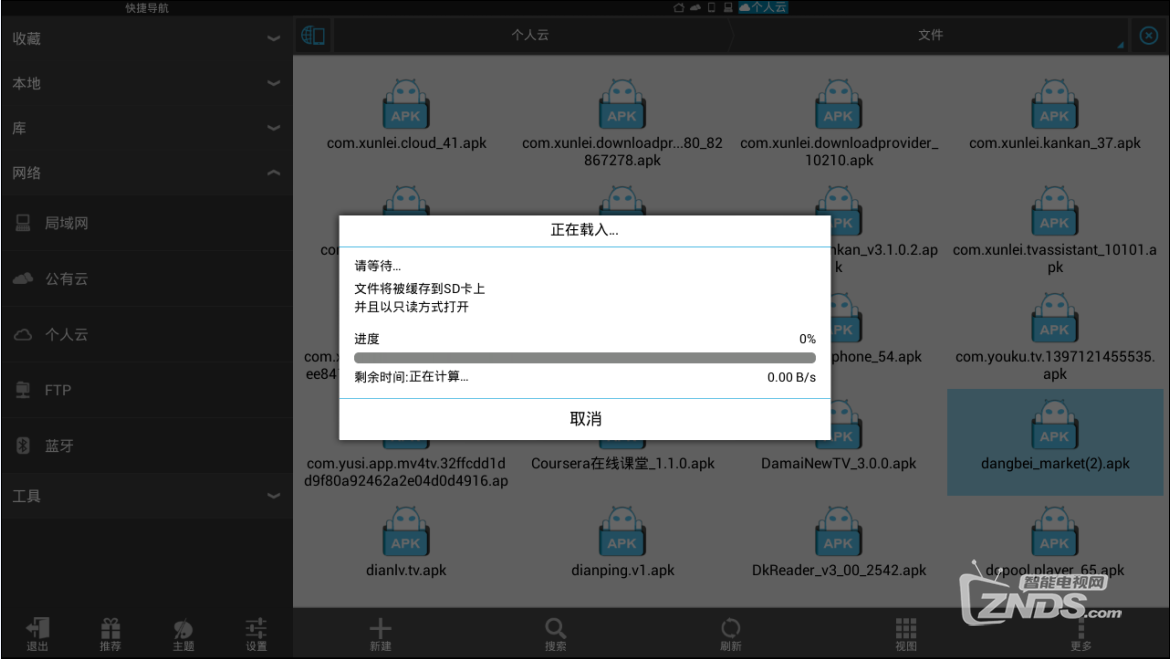This screenshot has width=1170, height=659.
Task: Click the home icon in the top status bar
Action: click(x=678, y=7)
